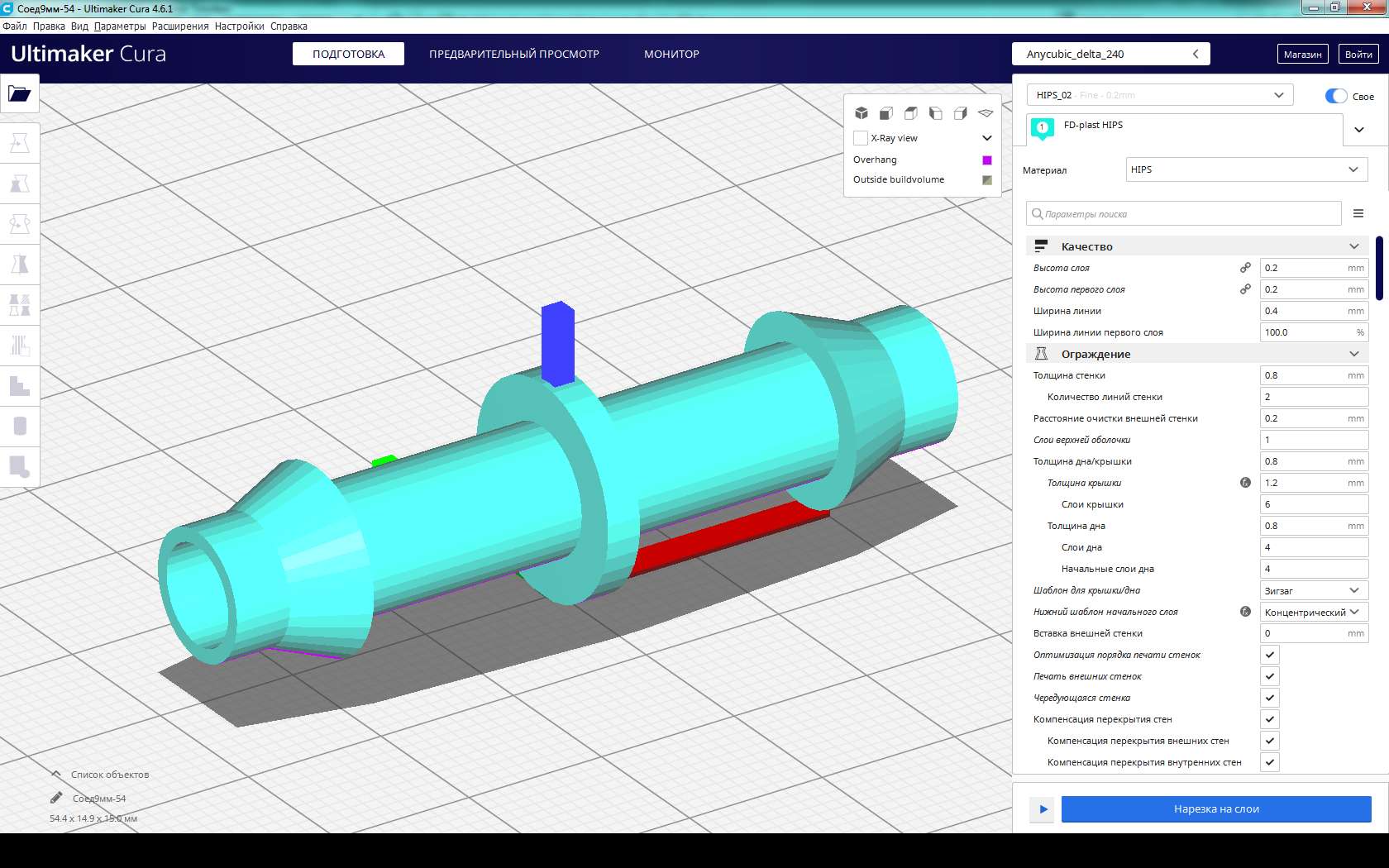Click the purple Overhang color swatch

tap(986, 160)
